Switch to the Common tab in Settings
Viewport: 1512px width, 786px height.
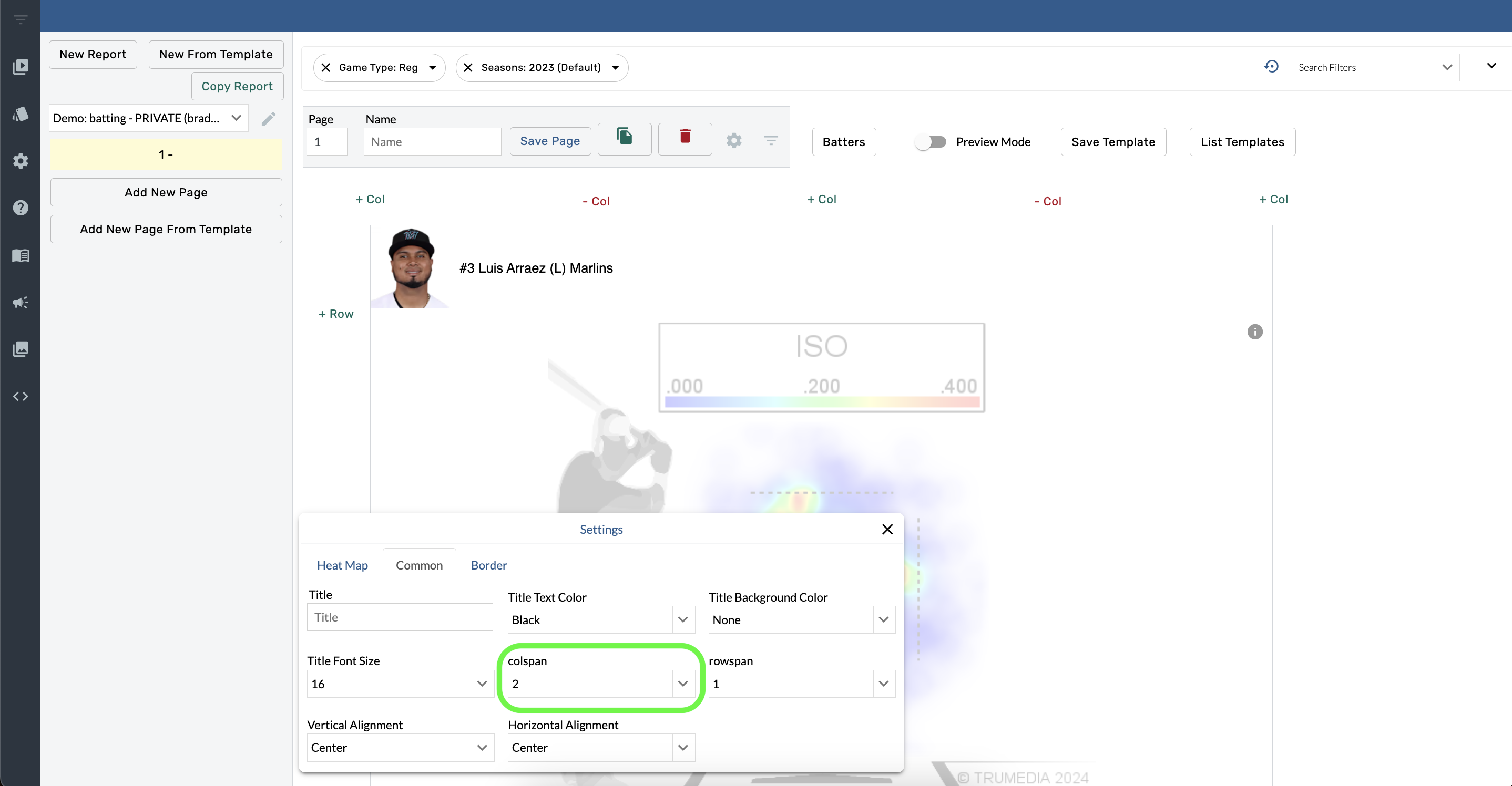click(419, 565)
